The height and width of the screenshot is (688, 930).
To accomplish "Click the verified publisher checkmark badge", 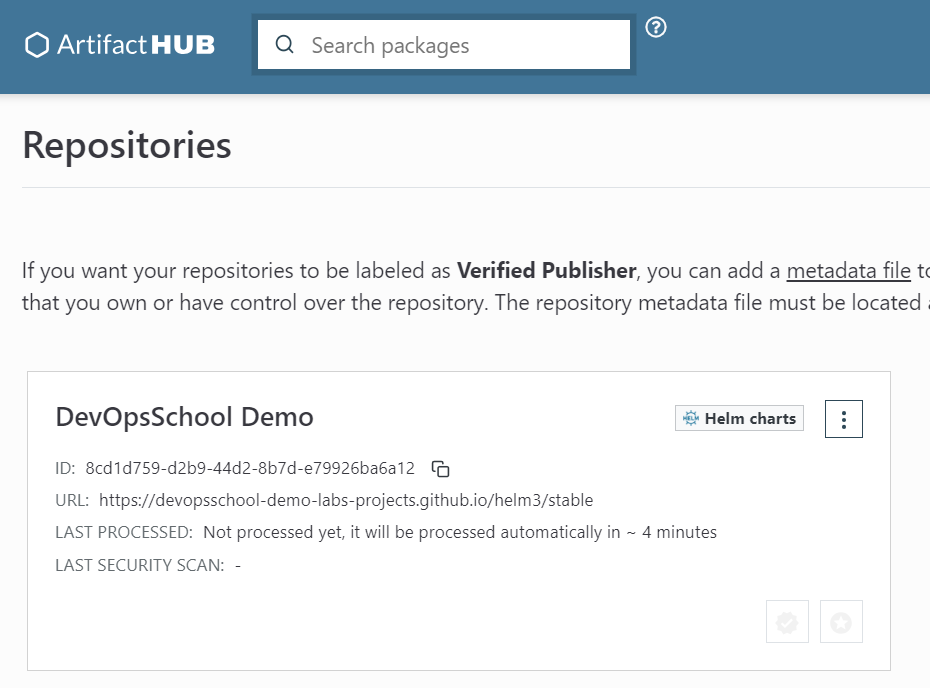I will click(x=787, y=622).
